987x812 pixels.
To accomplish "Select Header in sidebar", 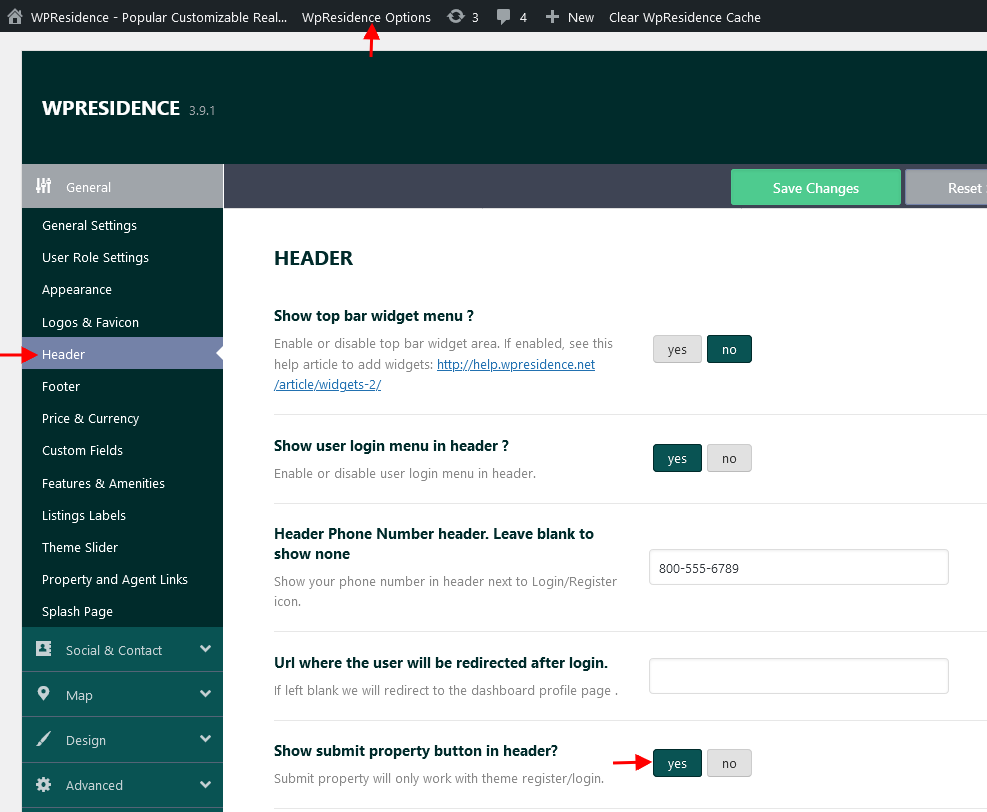I will click(122, 354).
